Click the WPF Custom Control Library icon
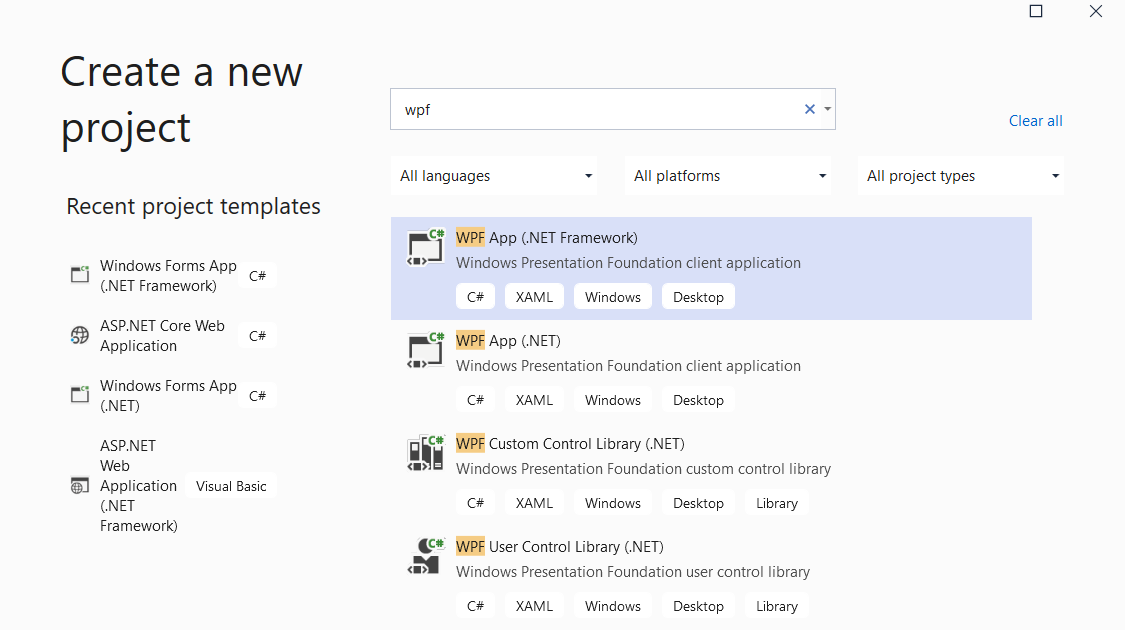Screen dimensions: 1125x630 coord(425,455)
